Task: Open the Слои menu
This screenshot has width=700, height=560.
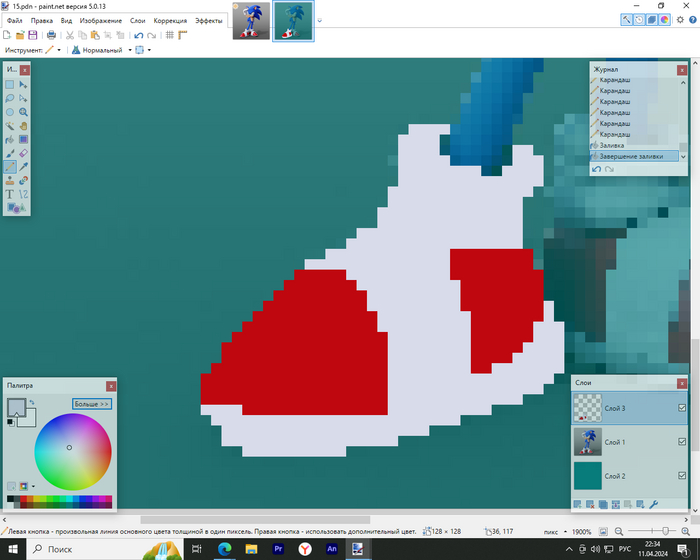Action: (138, 21)
